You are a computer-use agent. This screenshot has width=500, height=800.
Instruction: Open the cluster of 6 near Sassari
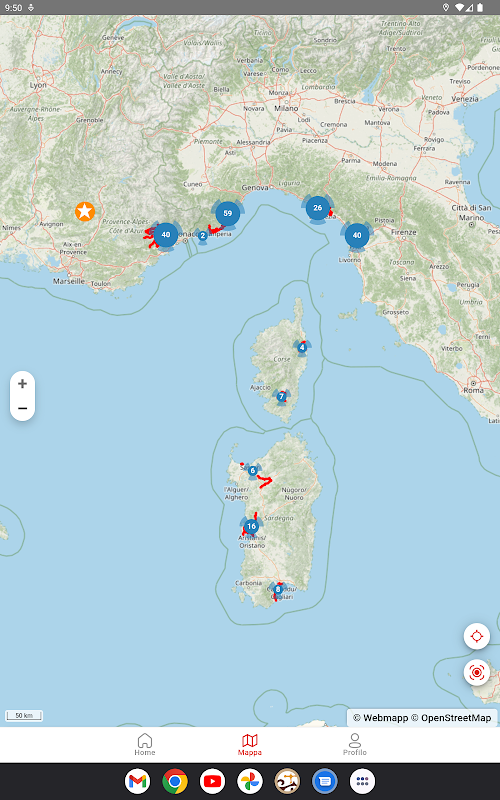pyautogui.click(x=252, y=470)
